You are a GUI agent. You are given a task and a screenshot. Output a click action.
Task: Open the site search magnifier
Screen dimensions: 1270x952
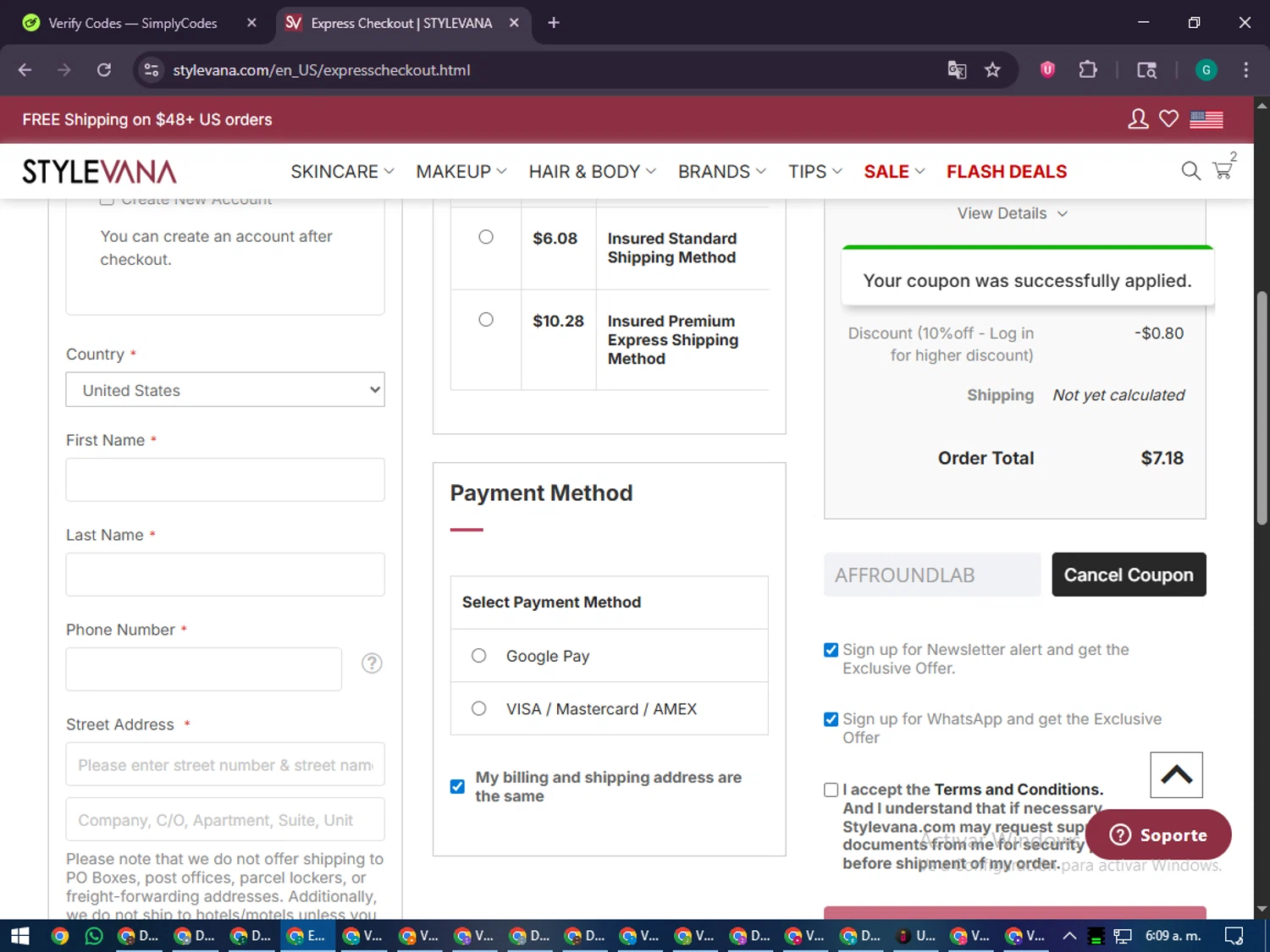coord(1190,171)
